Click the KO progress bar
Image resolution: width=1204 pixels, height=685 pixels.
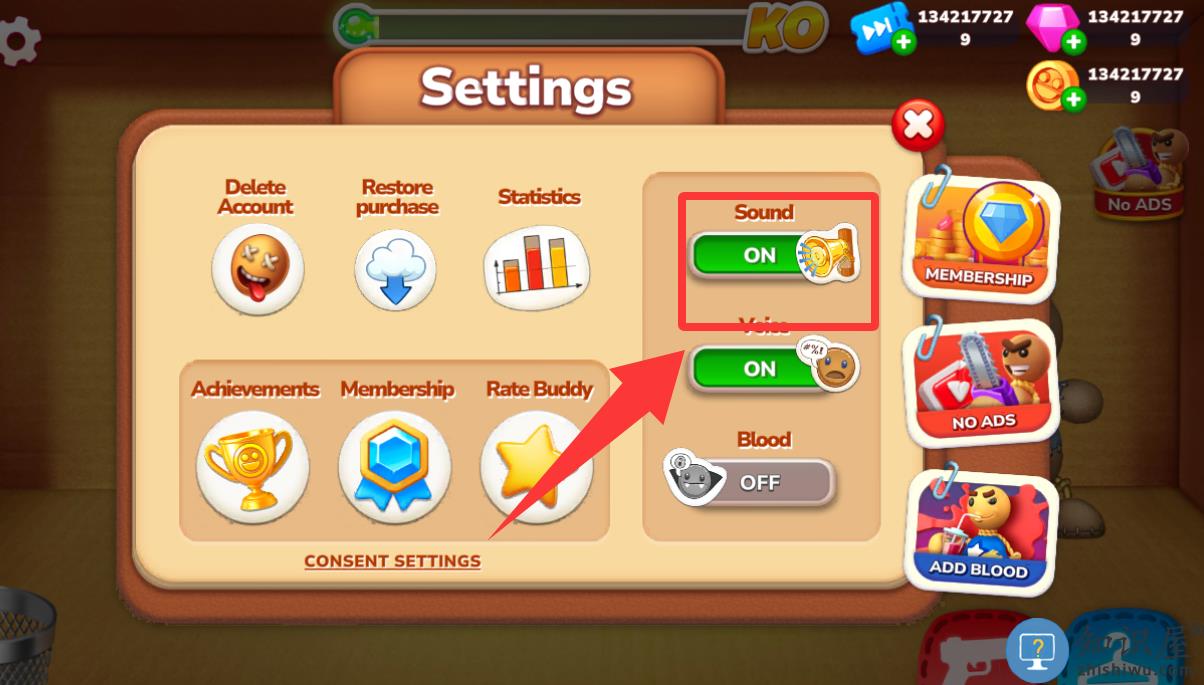[x=580, y=27]
